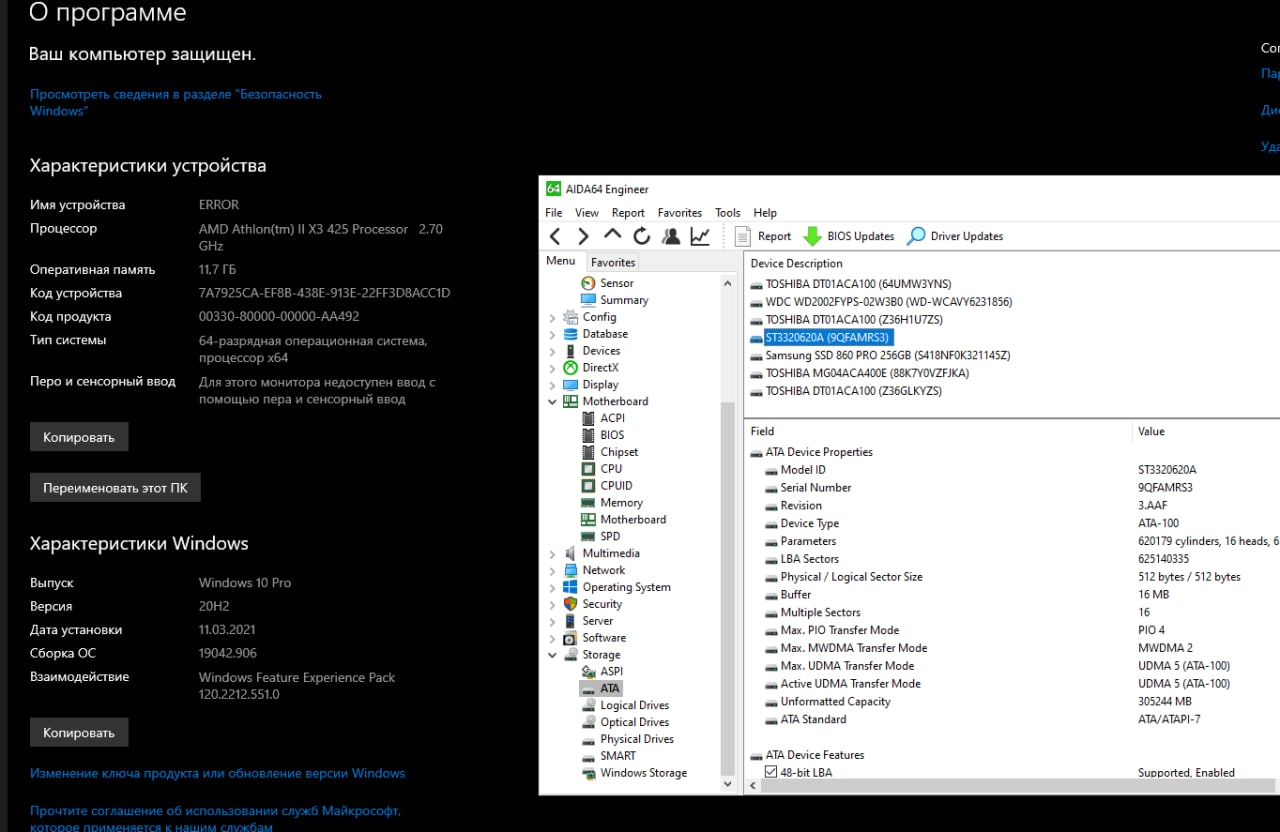1280x832 pixels.
Task: Expand the Operating System tree node
Action: coord(552,587)
